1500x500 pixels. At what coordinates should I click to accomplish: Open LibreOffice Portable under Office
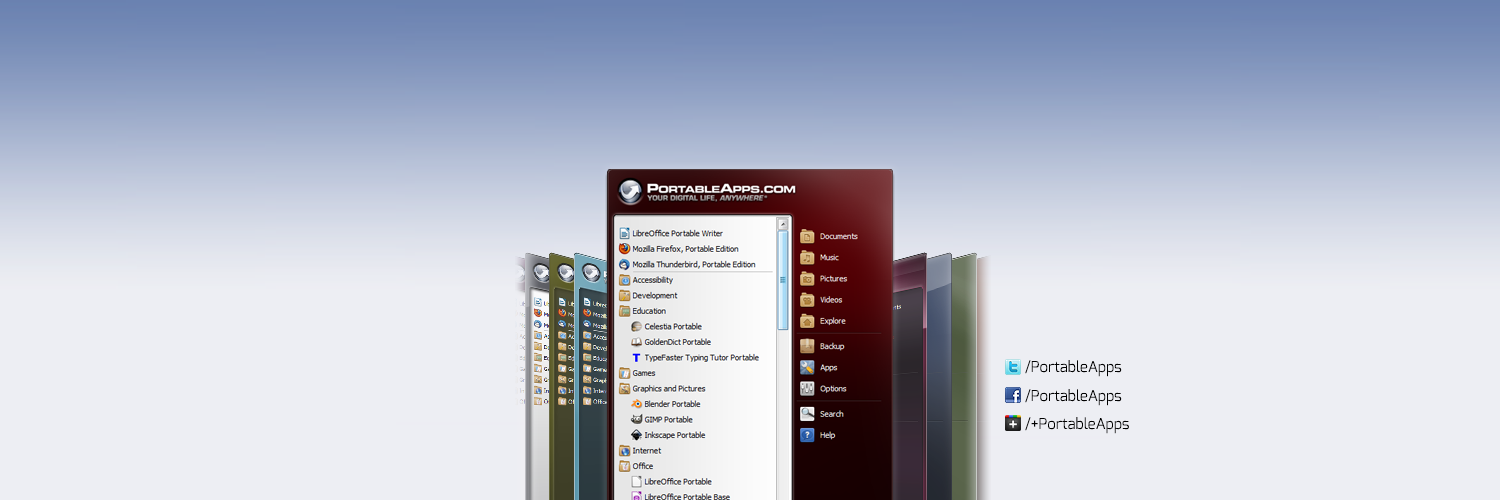tap(670, 481)
